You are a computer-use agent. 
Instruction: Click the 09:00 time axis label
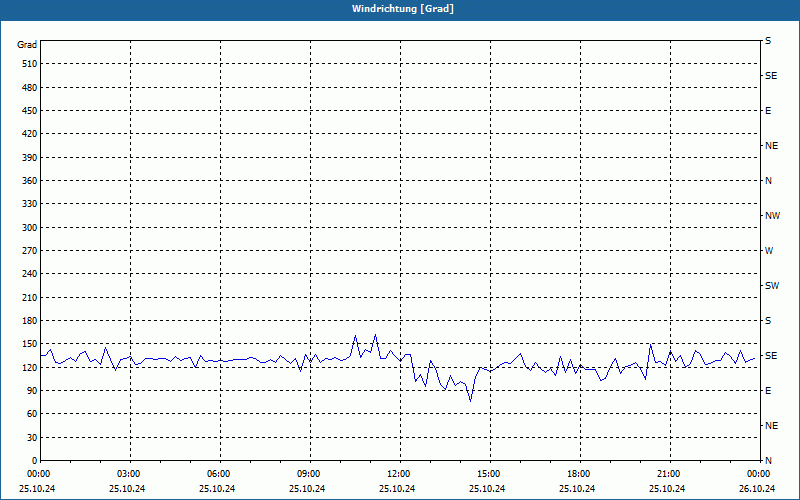(308, 474)
